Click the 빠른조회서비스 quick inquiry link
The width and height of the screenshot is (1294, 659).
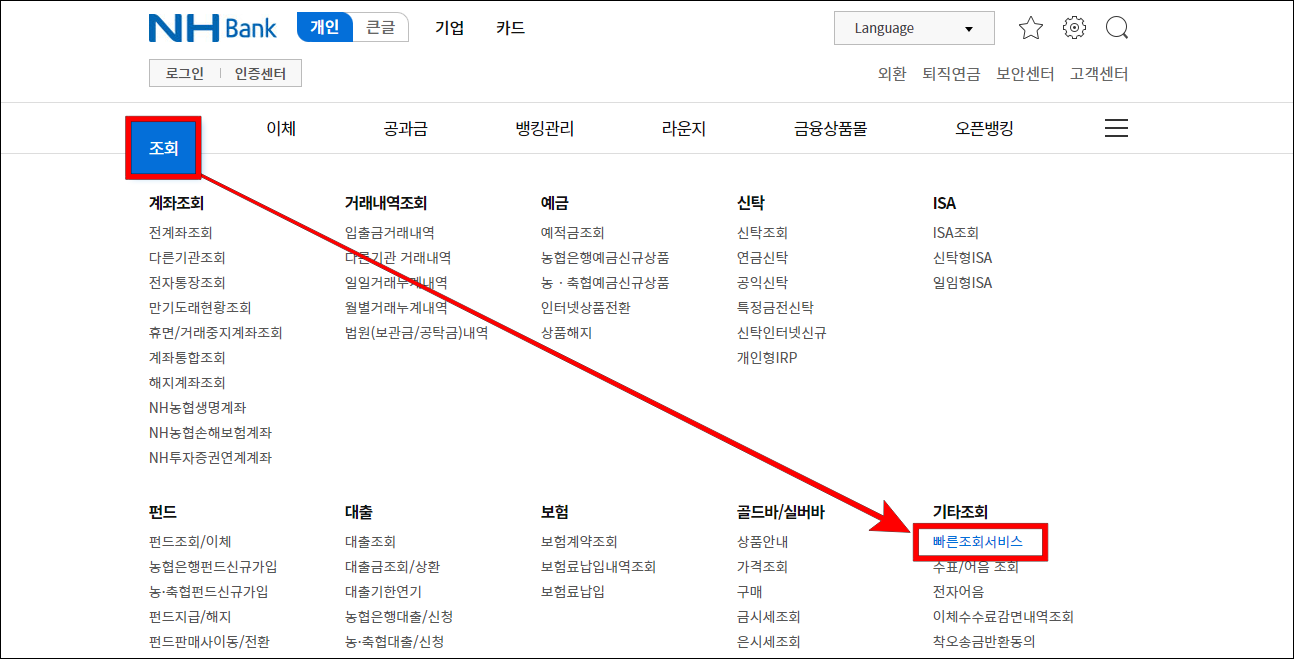point(981,540)
